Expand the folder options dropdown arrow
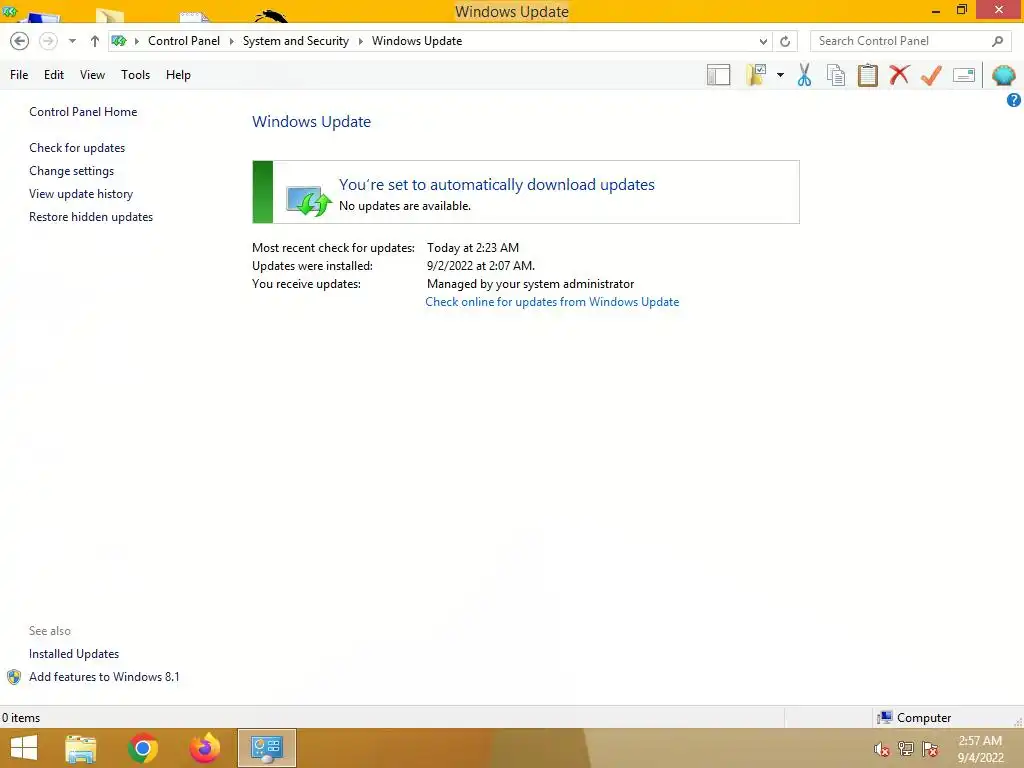The width and height of the screenshot is (1024, 768). point(780,75)
